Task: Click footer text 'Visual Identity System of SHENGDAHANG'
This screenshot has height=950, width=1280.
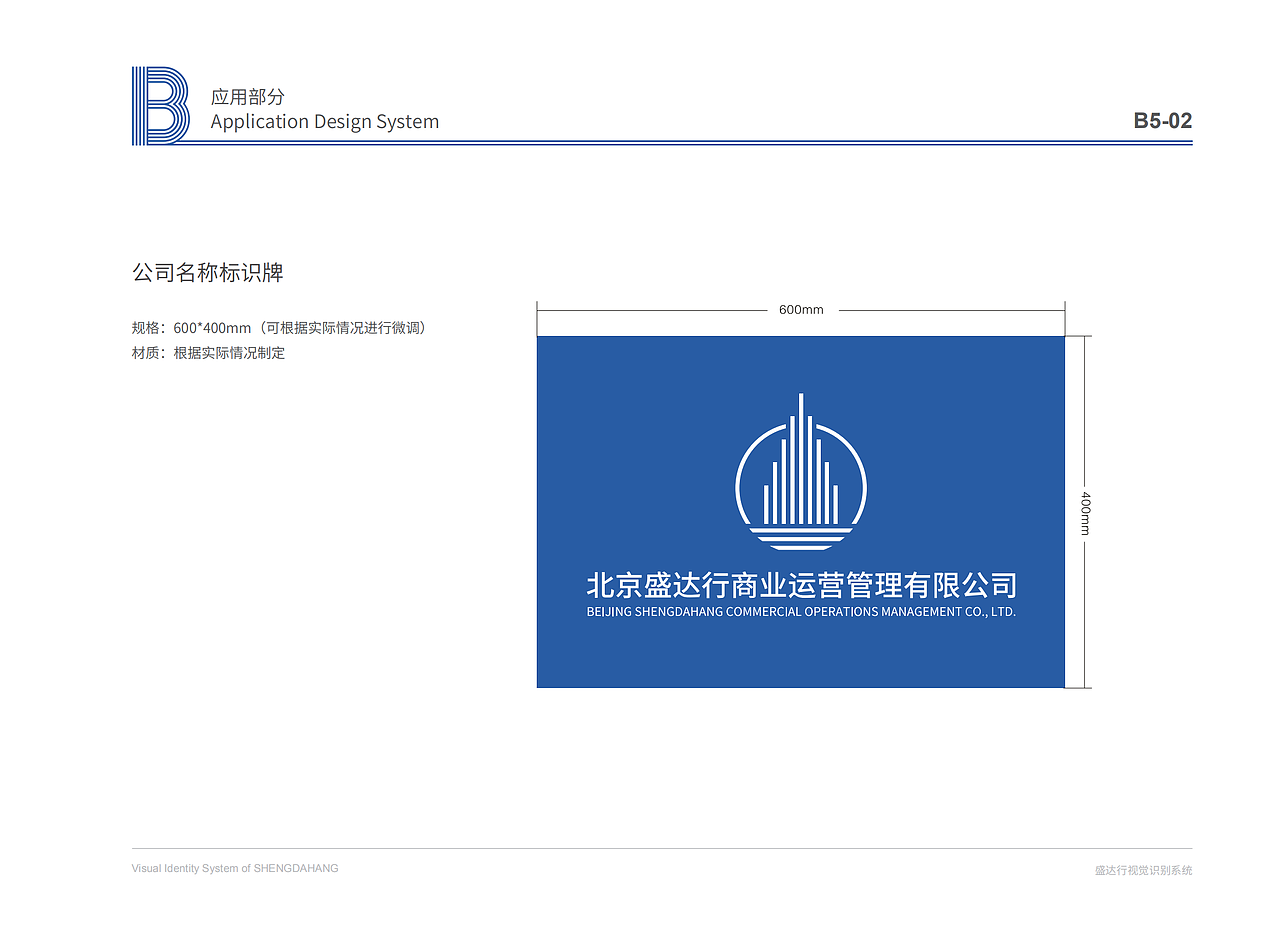Action: tap(235, 868)
